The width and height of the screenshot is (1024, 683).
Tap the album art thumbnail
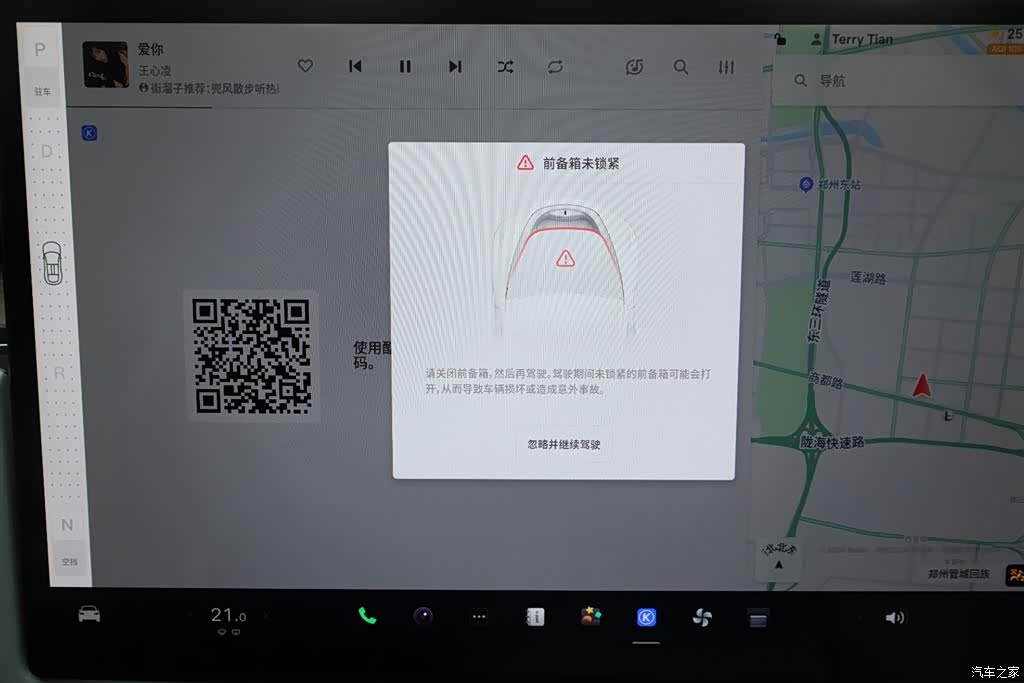tap(106, 65)
